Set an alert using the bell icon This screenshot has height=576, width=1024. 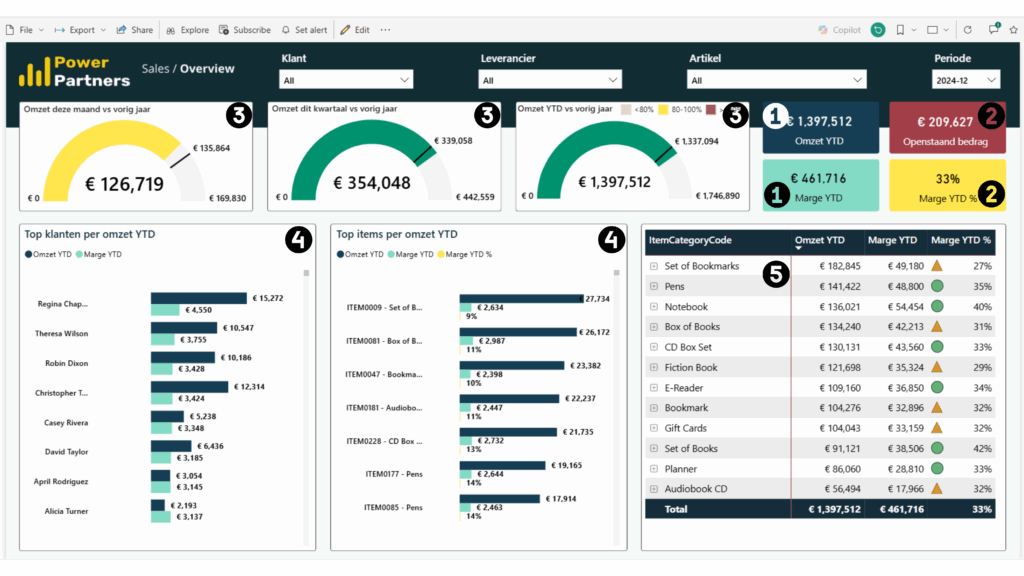[304, 29]
